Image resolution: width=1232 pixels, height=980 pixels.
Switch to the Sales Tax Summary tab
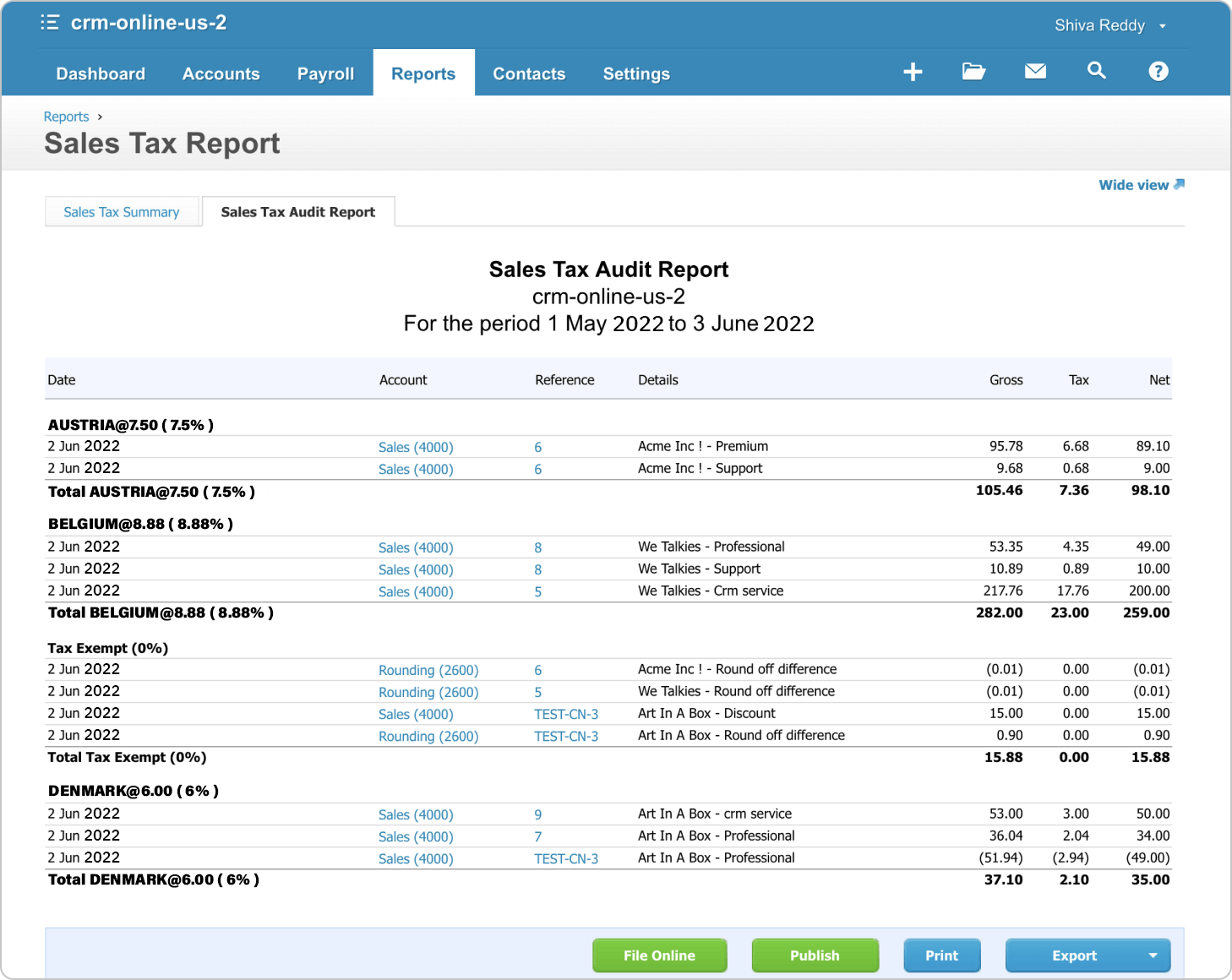pyautogui.click(x=122, y=212)
